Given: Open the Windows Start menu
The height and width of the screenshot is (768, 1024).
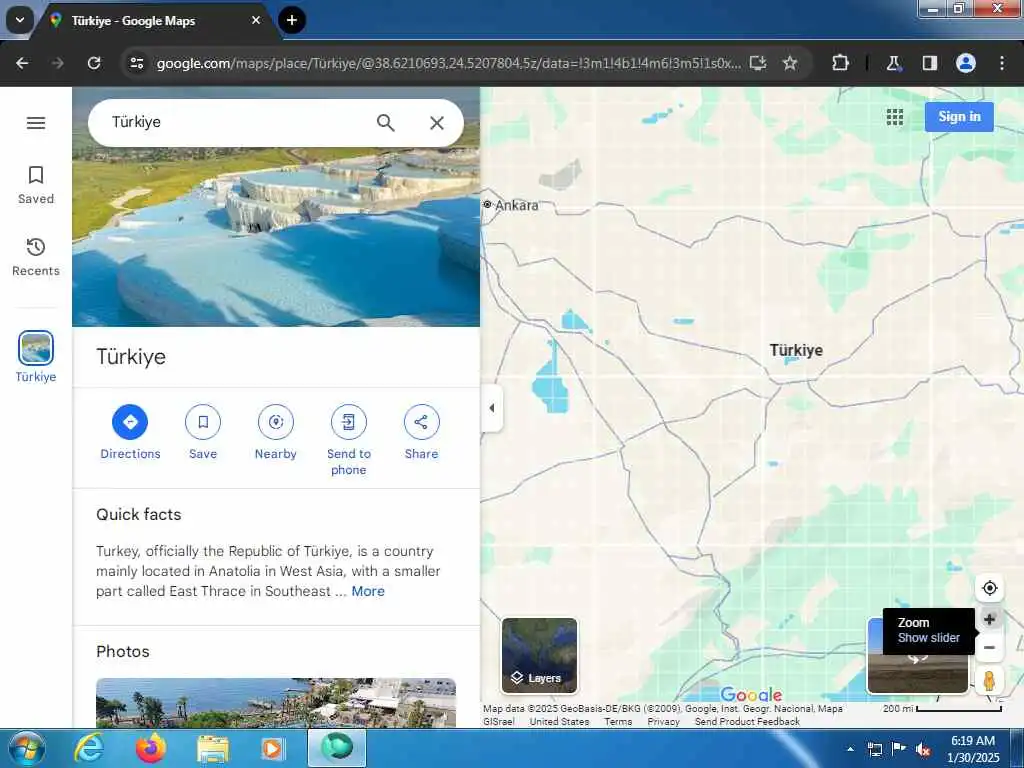Looking at the screenshot, I should [x=27, y=748].
